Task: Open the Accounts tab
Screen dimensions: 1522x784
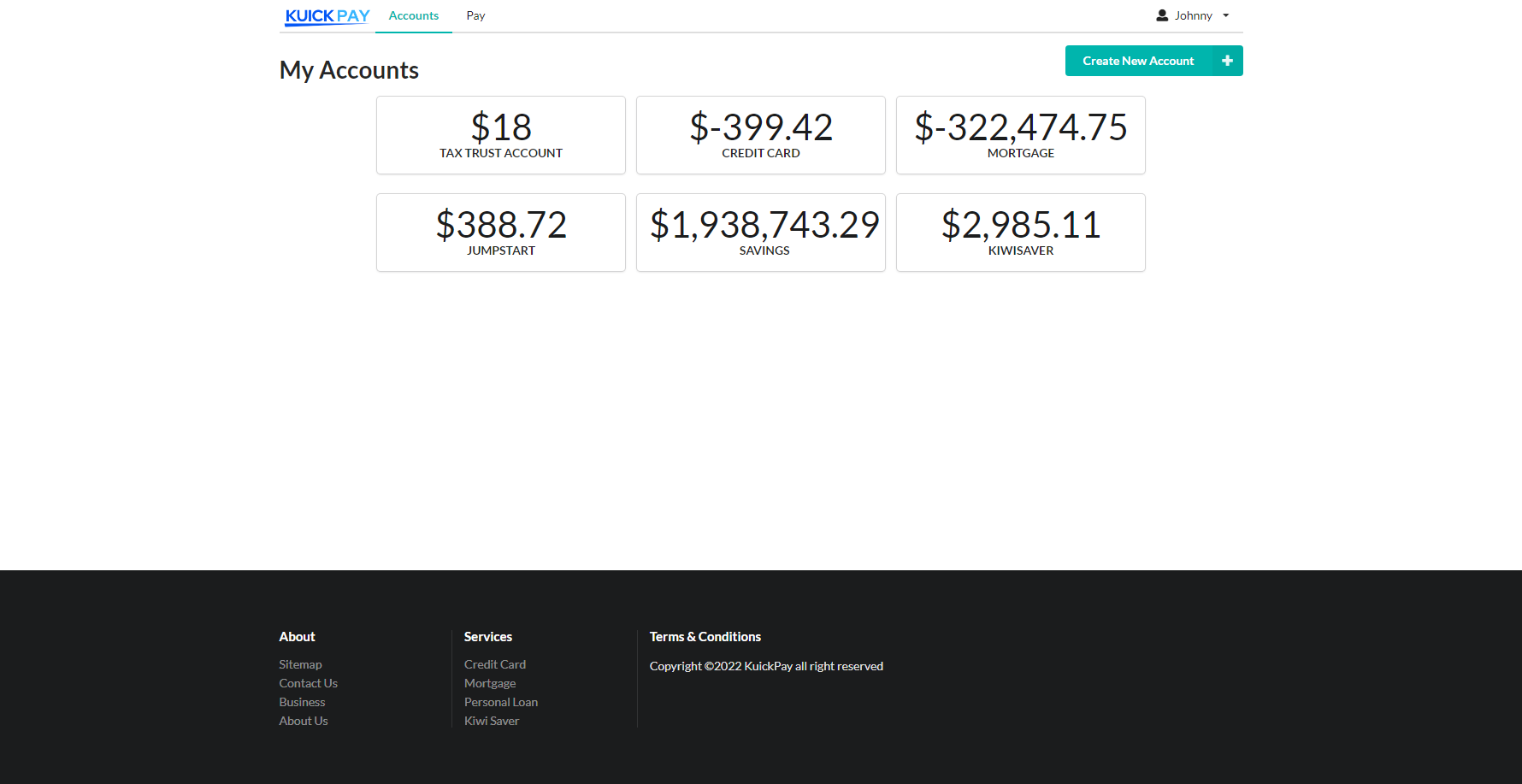Action: (x=413, y=15)
